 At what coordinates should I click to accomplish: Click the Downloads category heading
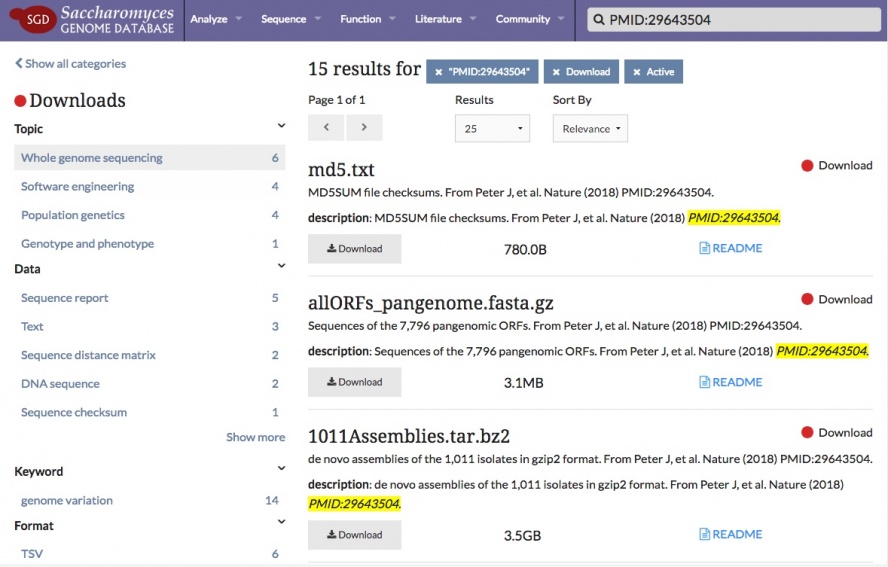(x=77, y=101)
